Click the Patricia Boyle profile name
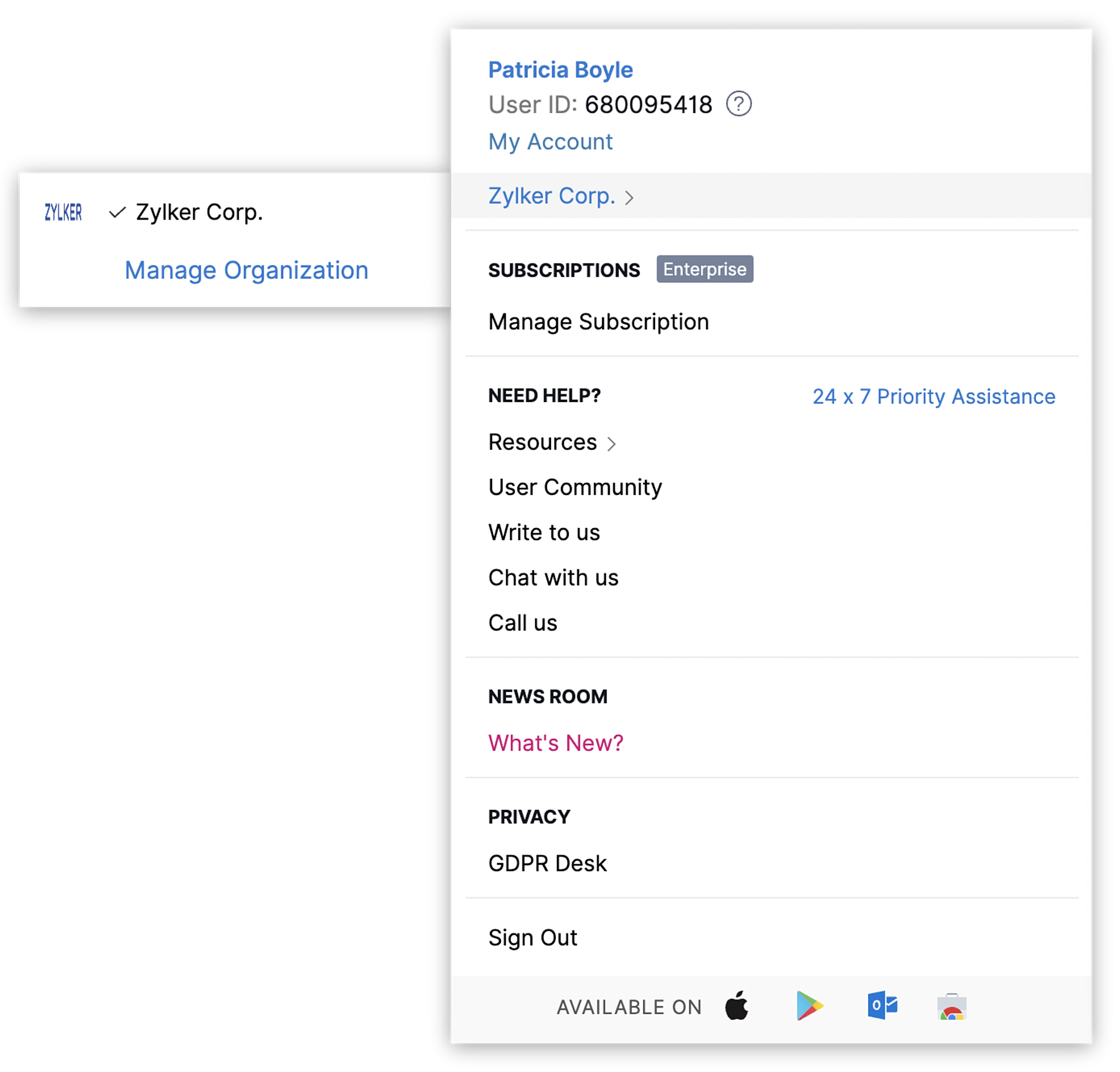The image size is (1120, 1072). [x=560, y=69]
